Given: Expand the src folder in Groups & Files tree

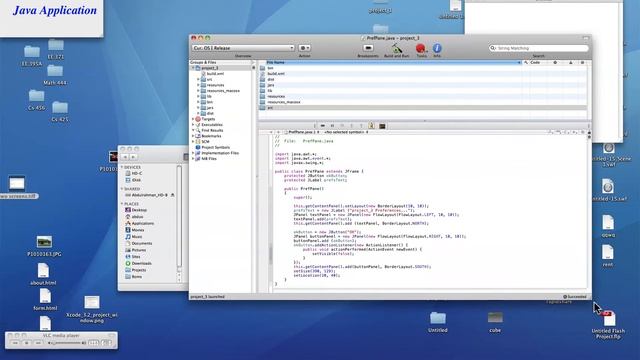Looking at the screenshot, I should [198, 79].
